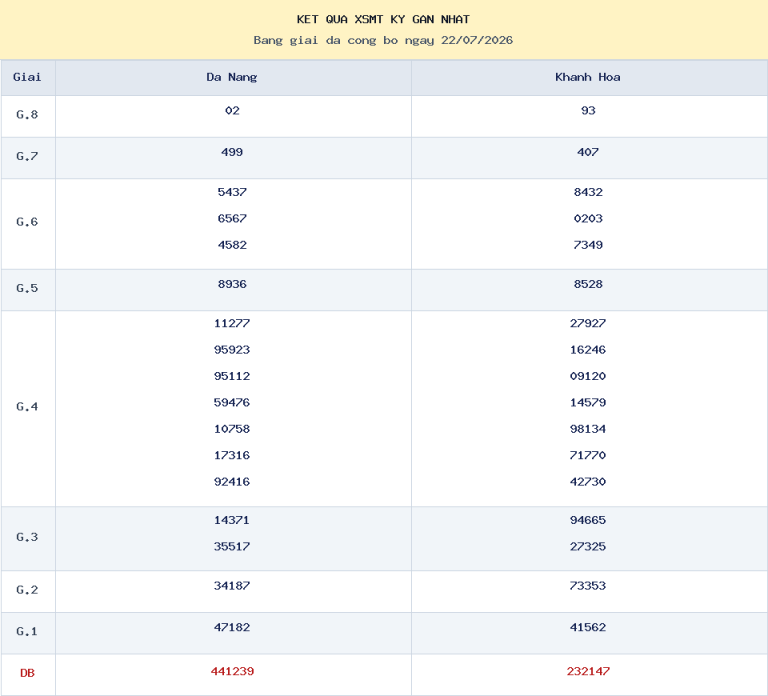Viewport: 768px width, 696px height.
Task: Select Da Nang G.6 number 6567
Action: tap(232, 218)
